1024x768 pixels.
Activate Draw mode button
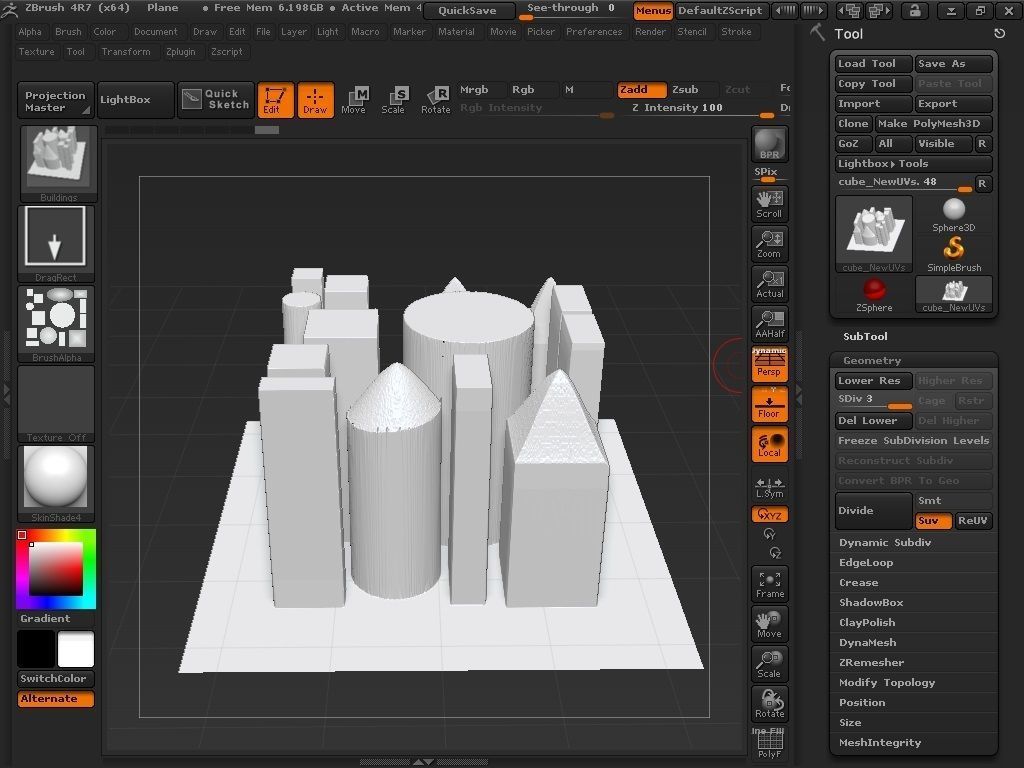tap(315, 100)
